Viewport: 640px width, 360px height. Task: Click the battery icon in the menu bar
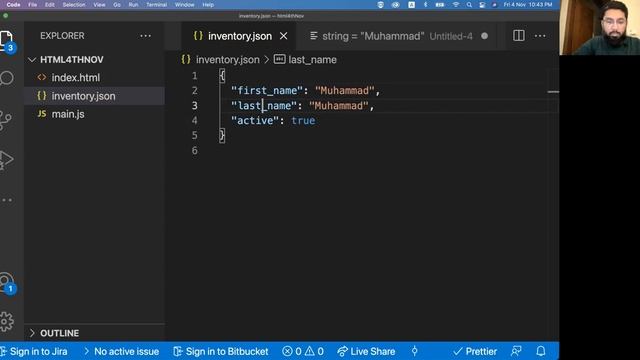(x=440, y=4)
